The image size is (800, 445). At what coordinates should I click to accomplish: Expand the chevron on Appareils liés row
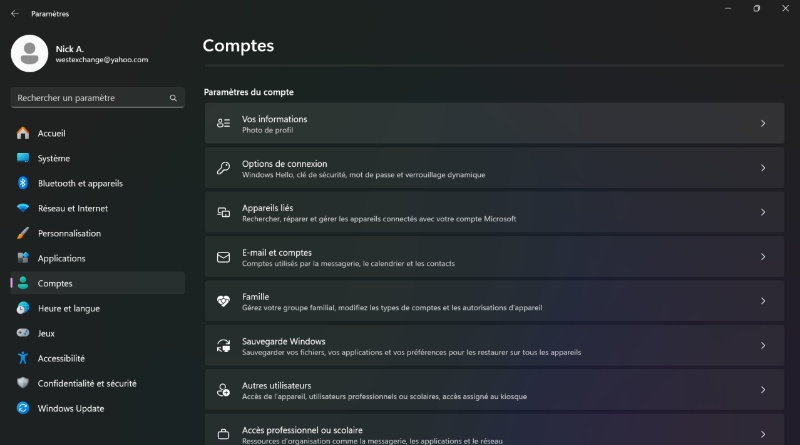point(763,212)
